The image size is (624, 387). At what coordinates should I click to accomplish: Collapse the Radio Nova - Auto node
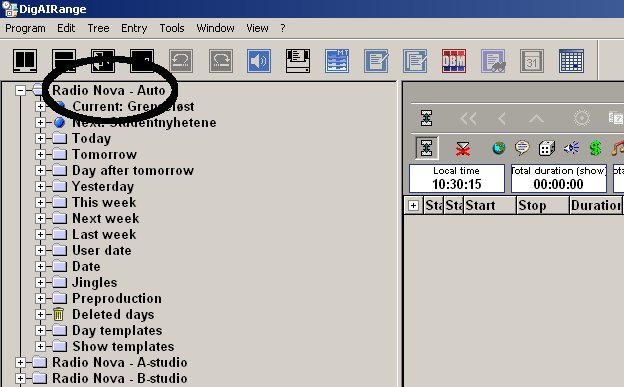20,90
